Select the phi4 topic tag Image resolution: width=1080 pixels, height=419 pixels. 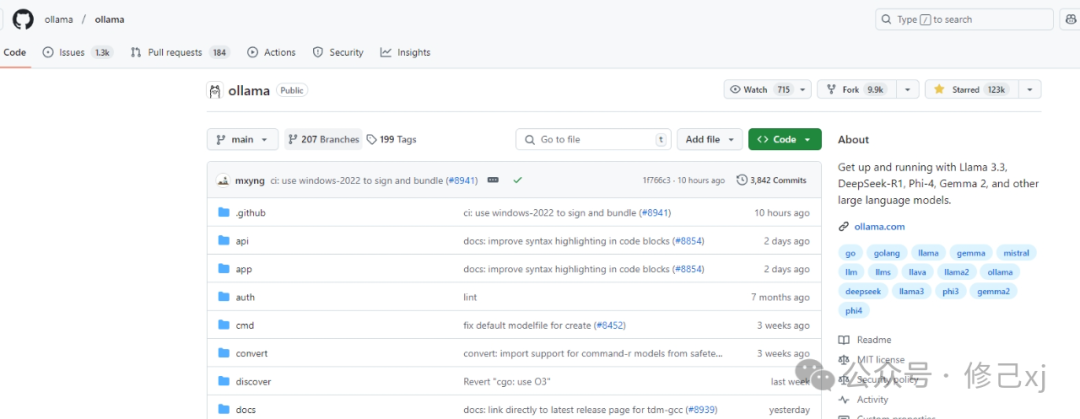[853, 311]
